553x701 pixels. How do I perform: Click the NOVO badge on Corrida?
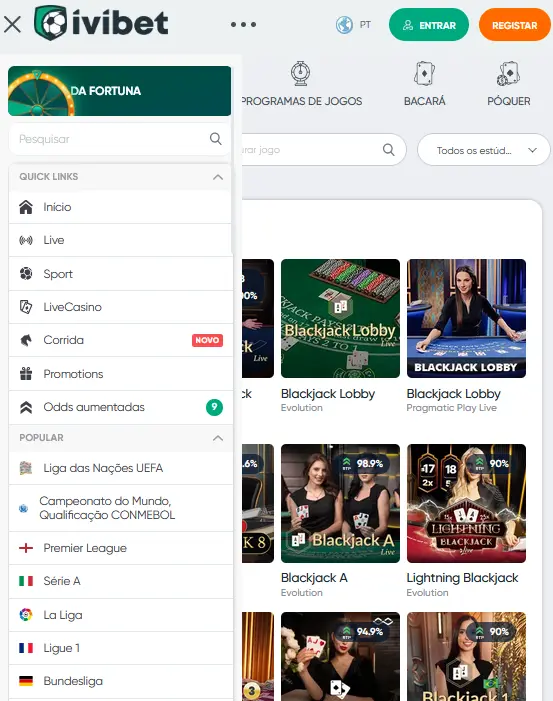(x=207, y=340)
